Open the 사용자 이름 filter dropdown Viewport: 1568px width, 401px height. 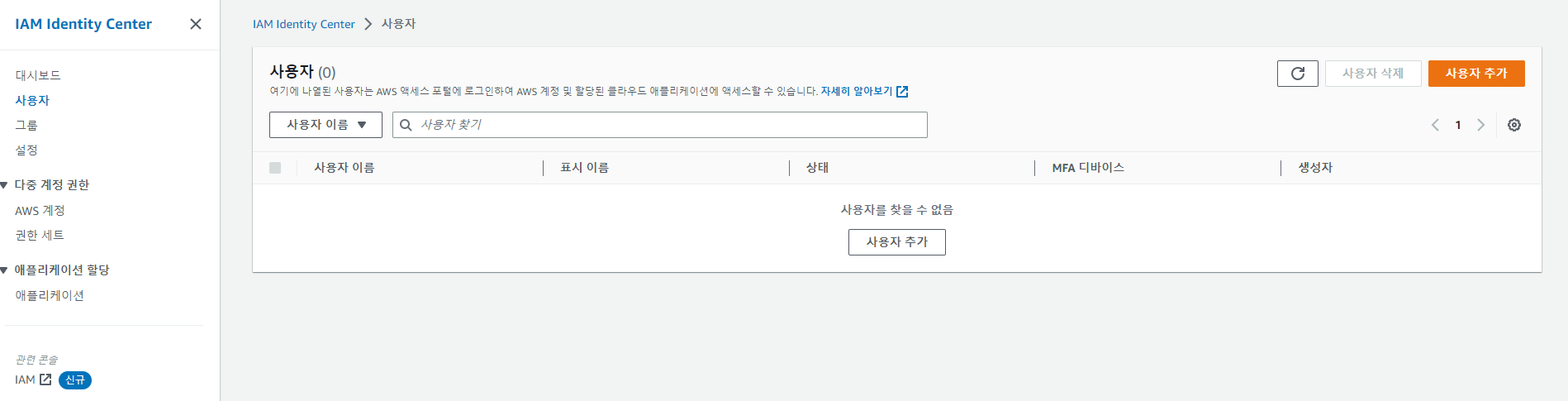(325, 125)
